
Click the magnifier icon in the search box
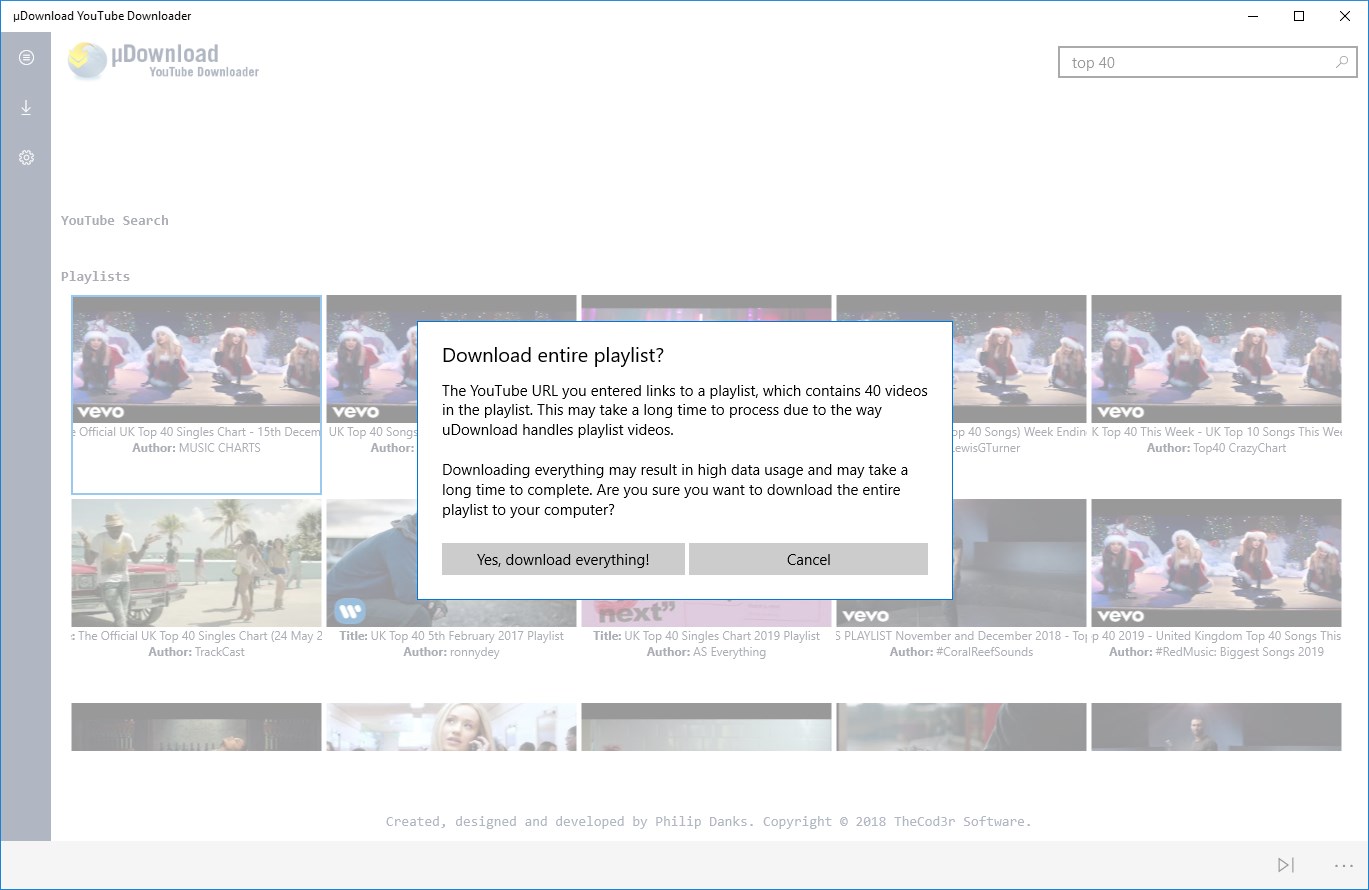pos(1342,62)
